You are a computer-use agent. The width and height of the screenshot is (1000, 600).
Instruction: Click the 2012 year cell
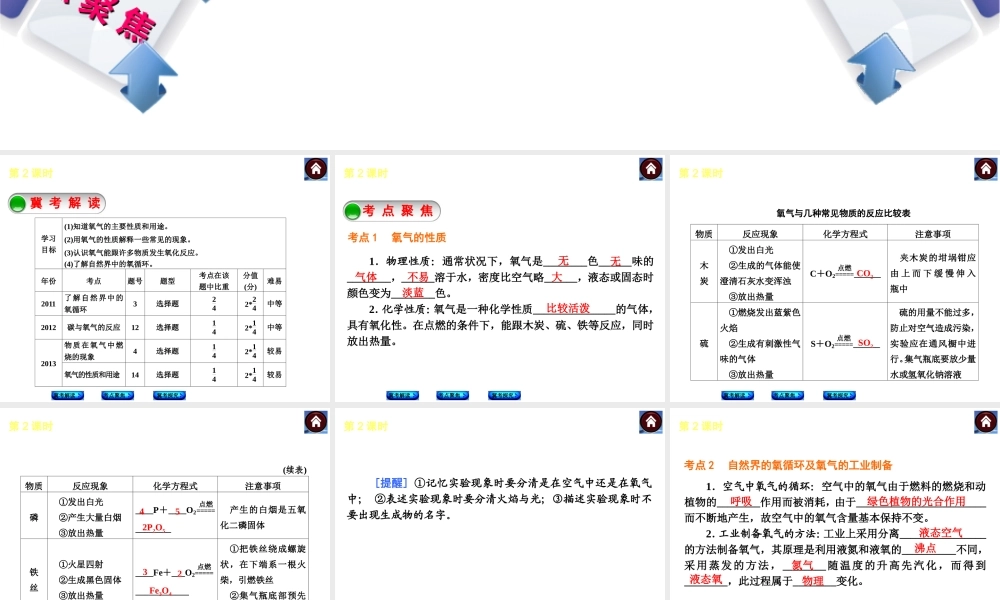click(48, 327)
